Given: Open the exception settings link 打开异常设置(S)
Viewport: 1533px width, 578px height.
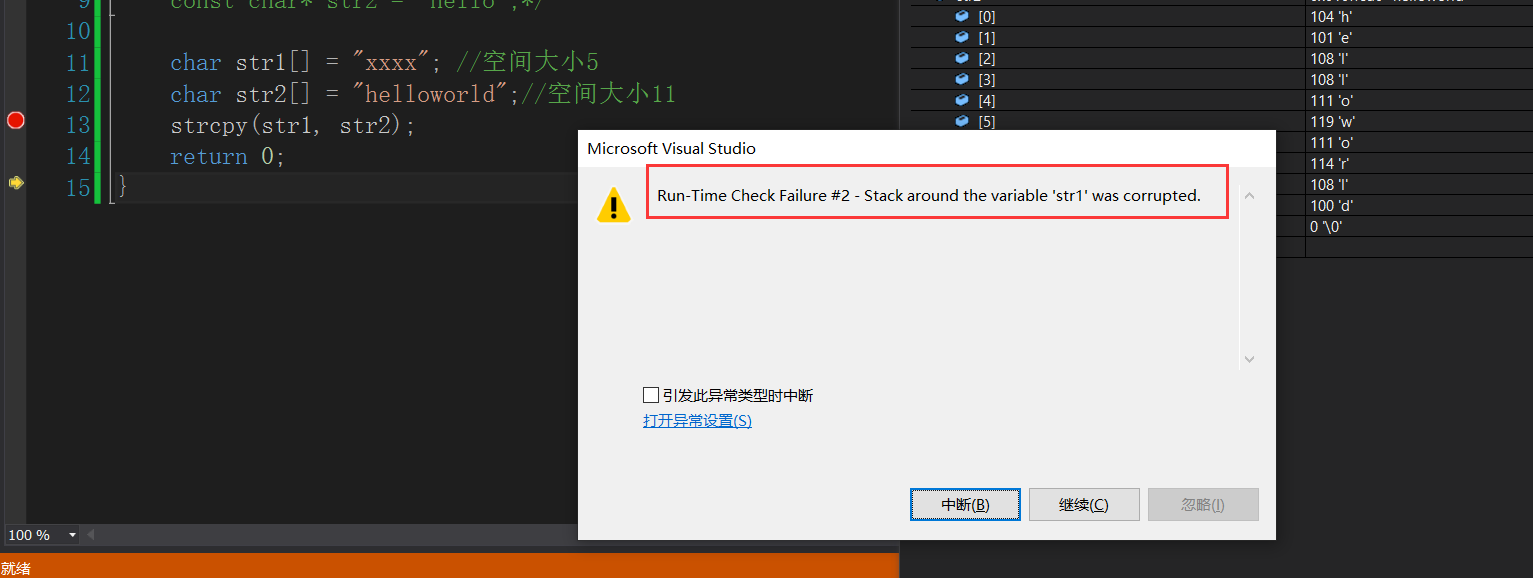Looking at the screenshot, I should (697, 421).
